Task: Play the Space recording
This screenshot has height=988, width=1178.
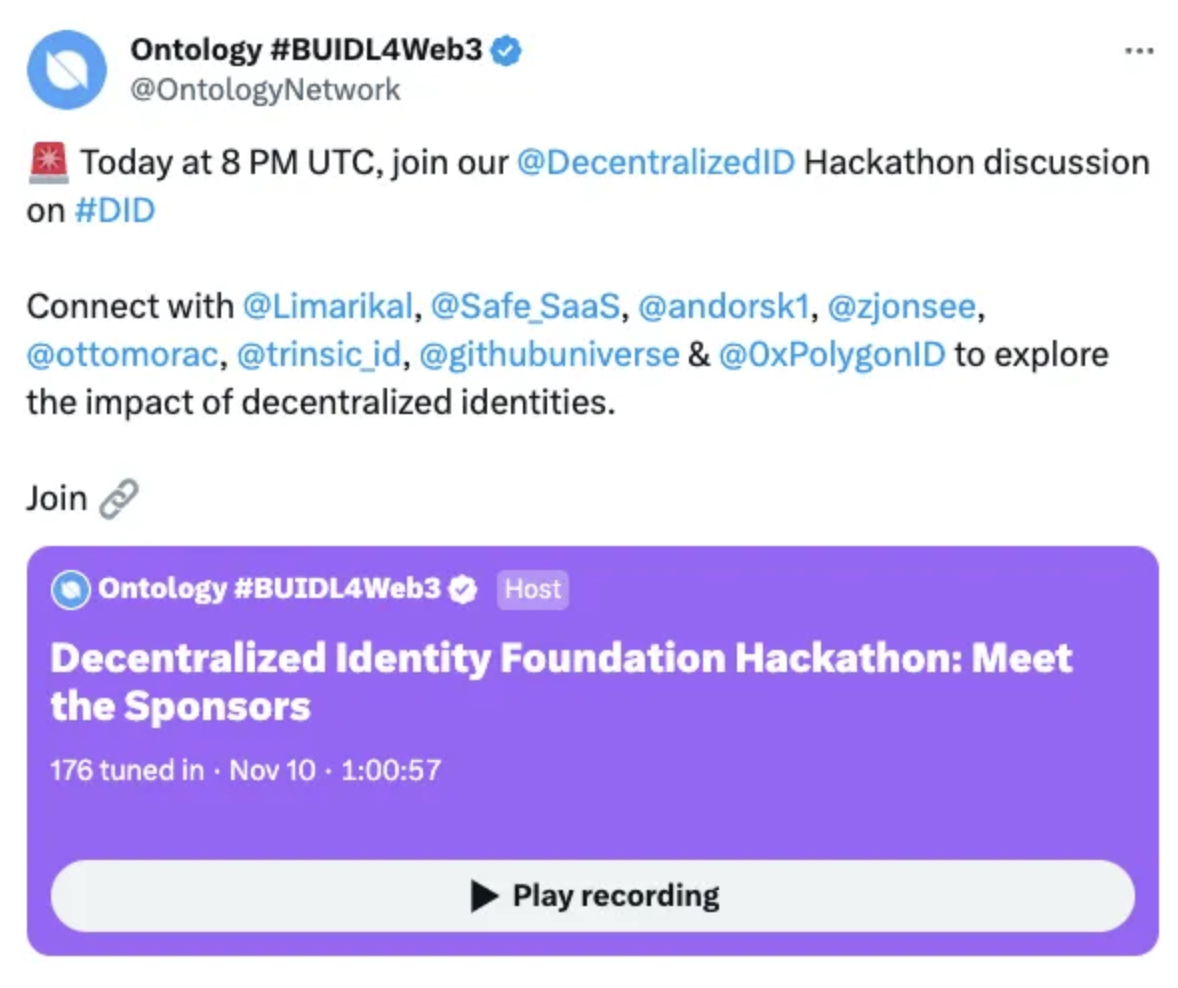Action: click(593, 896)
